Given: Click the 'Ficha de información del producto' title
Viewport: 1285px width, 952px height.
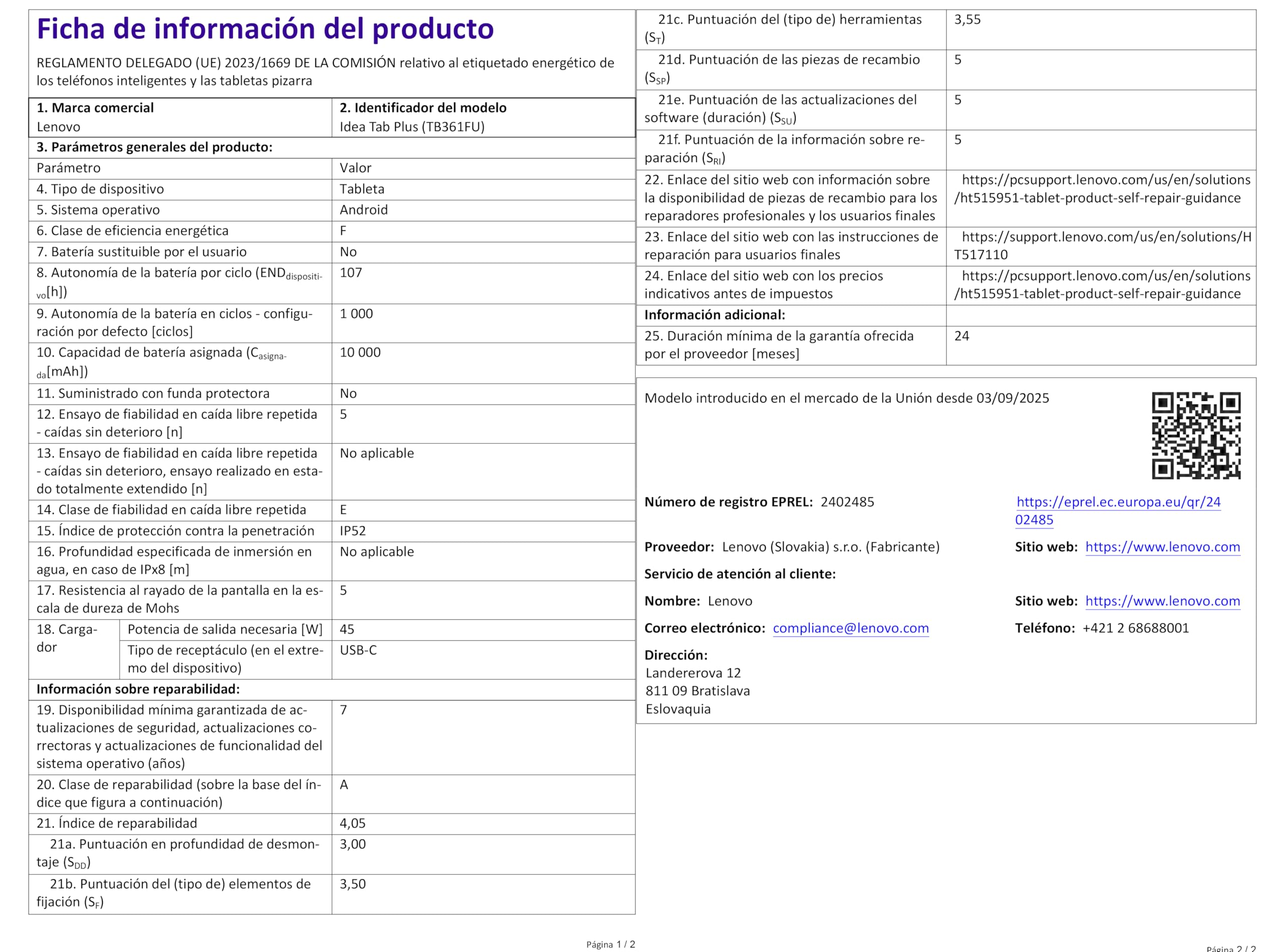Looking at the screenshot, I should [x=265, y=29].
